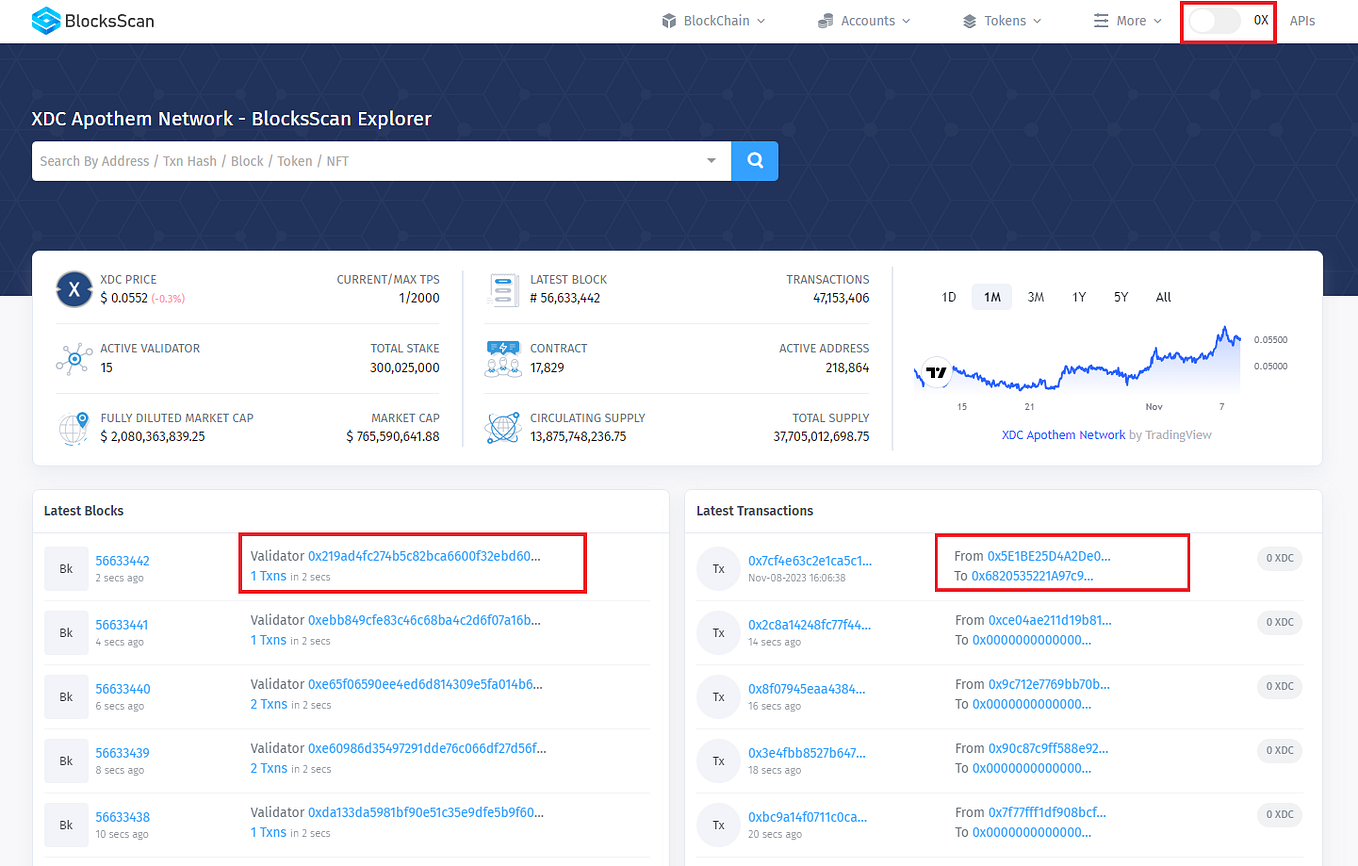Click the Active Validator network icon
This screenshot has height=866, width=1358.
(74, 359)
